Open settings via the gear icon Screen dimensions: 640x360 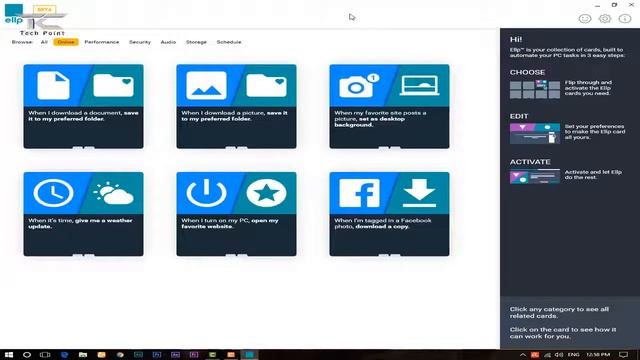click(604, 18)
